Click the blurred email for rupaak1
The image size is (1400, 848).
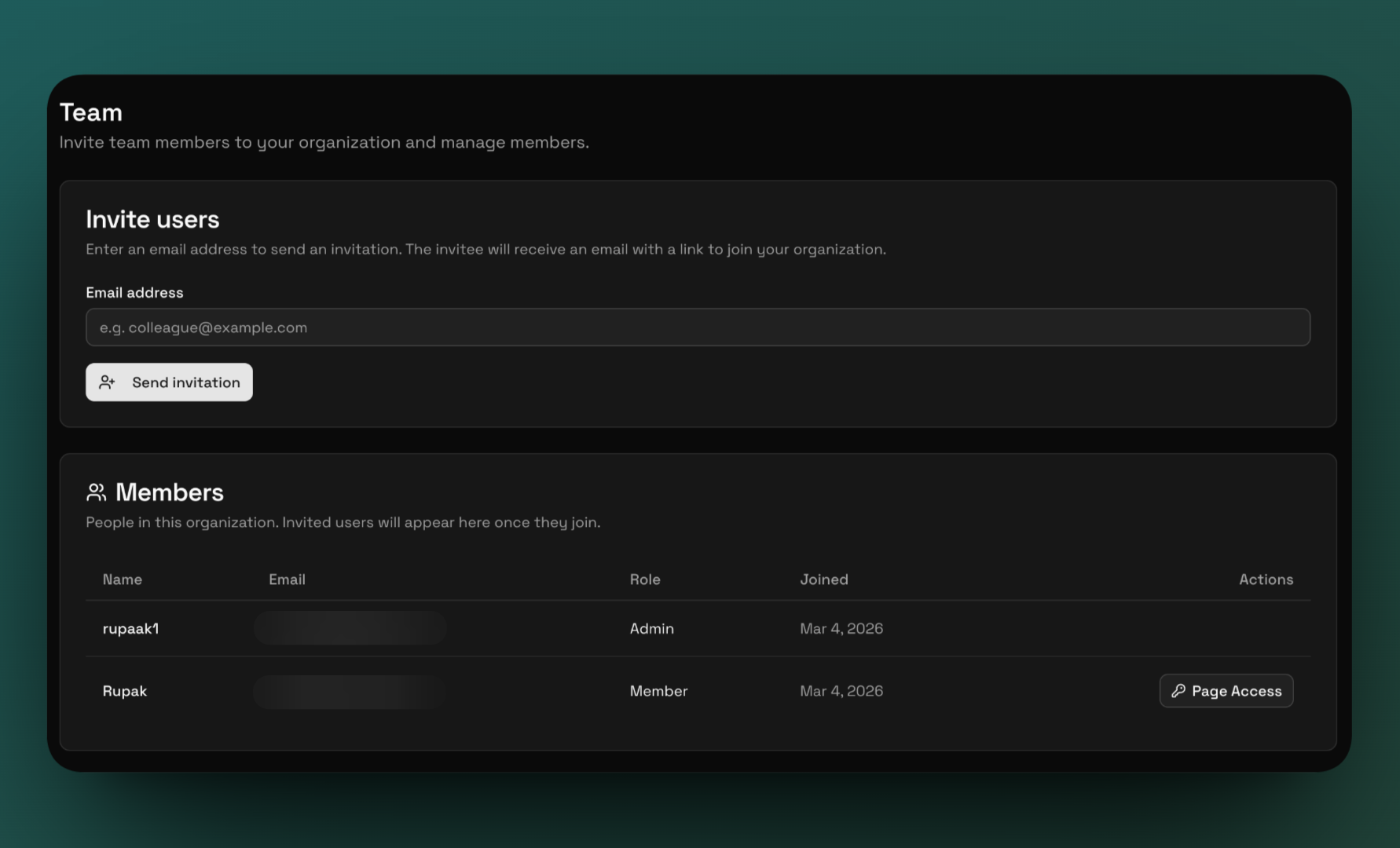[350, 629]
